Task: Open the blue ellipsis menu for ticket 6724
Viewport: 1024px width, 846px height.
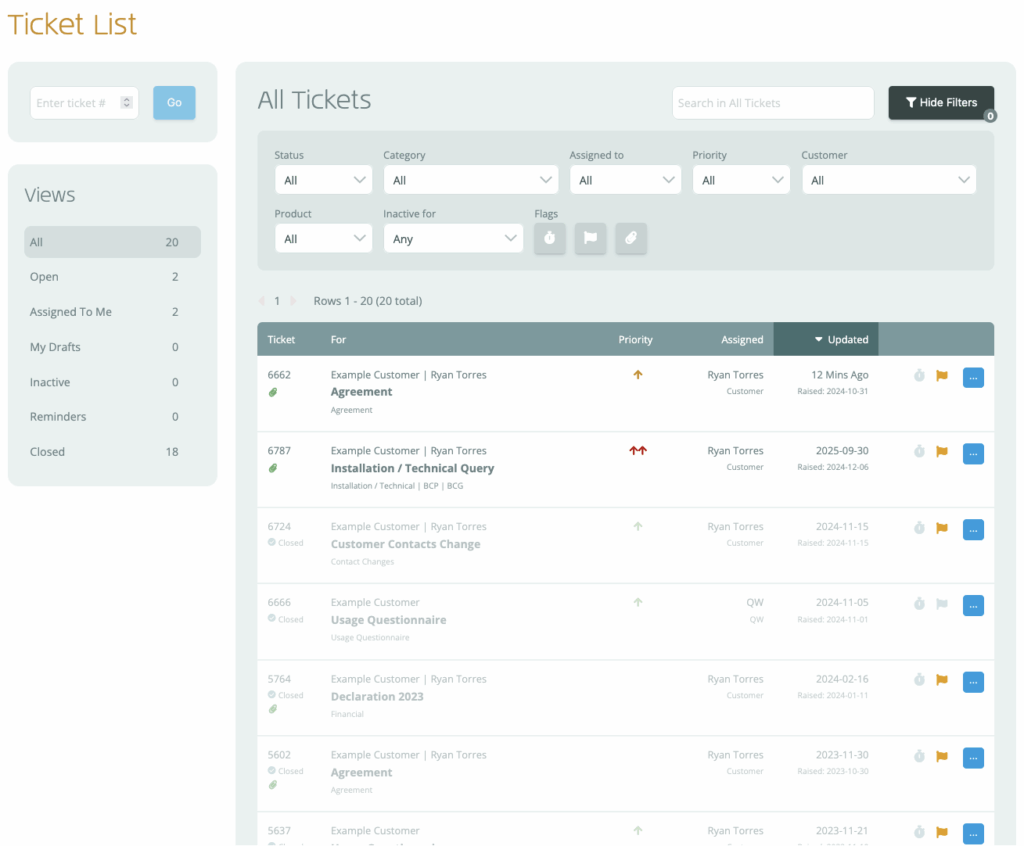Action: click(973, 529)
